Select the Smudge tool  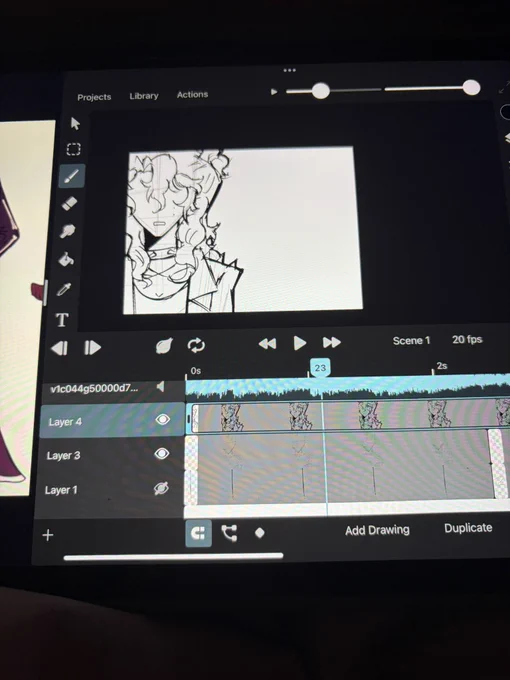click(68, 231)
